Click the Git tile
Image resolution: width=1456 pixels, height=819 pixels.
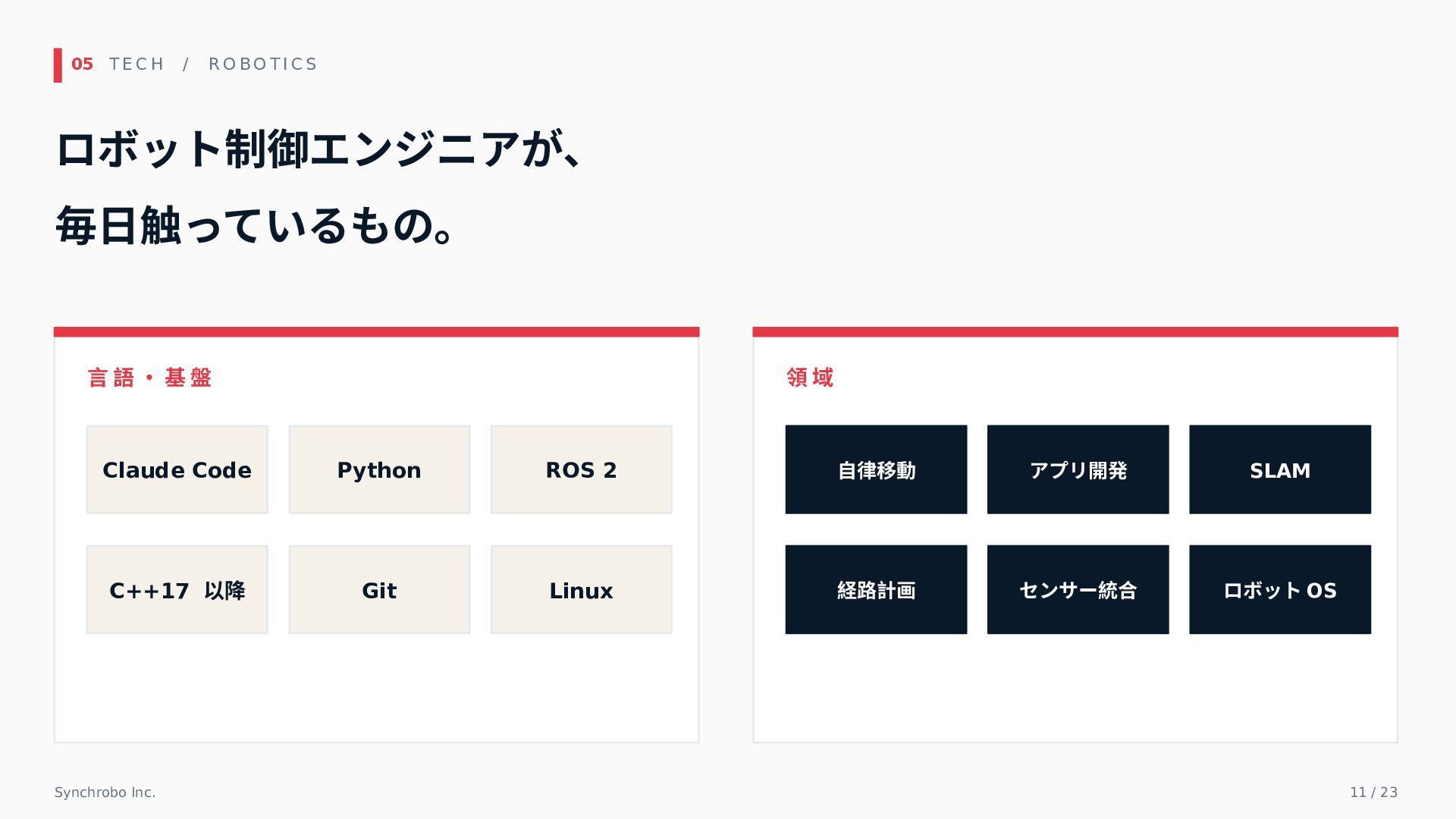(379, 589)
